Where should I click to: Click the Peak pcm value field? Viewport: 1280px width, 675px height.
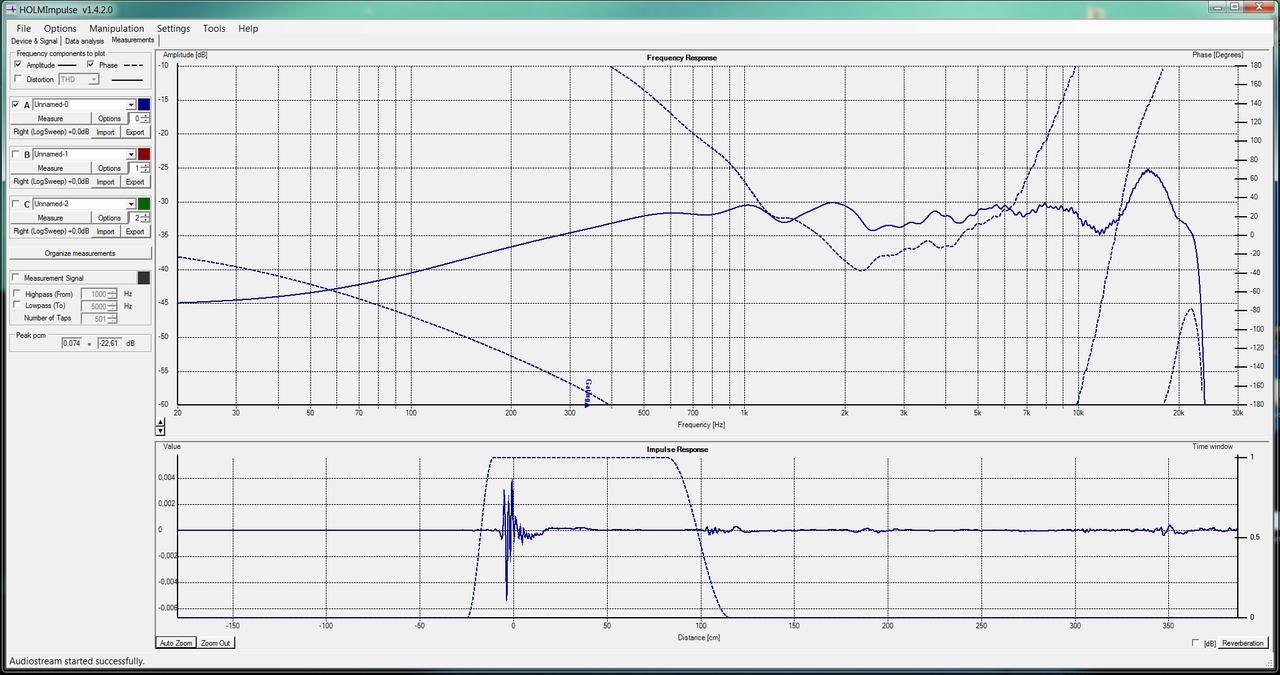(x=71, y=343)
